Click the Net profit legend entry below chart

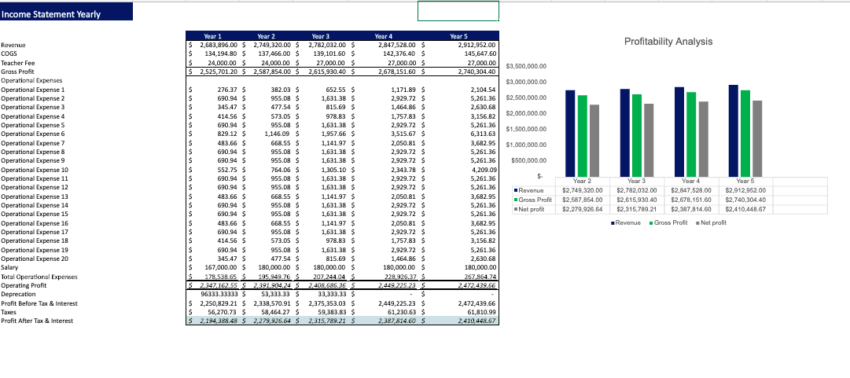point(711,223)
